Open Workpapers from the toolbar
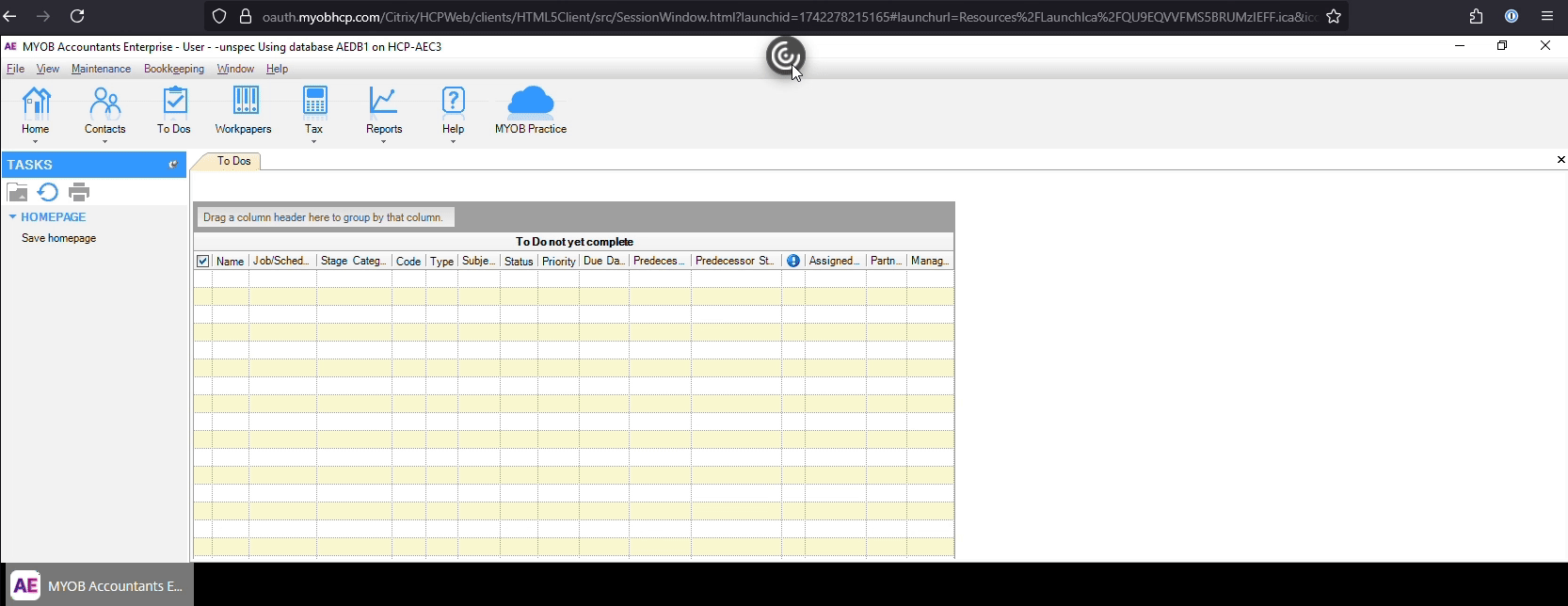Image resolution: width=1568 pixels, height=606 pixels. coord(243,110)
